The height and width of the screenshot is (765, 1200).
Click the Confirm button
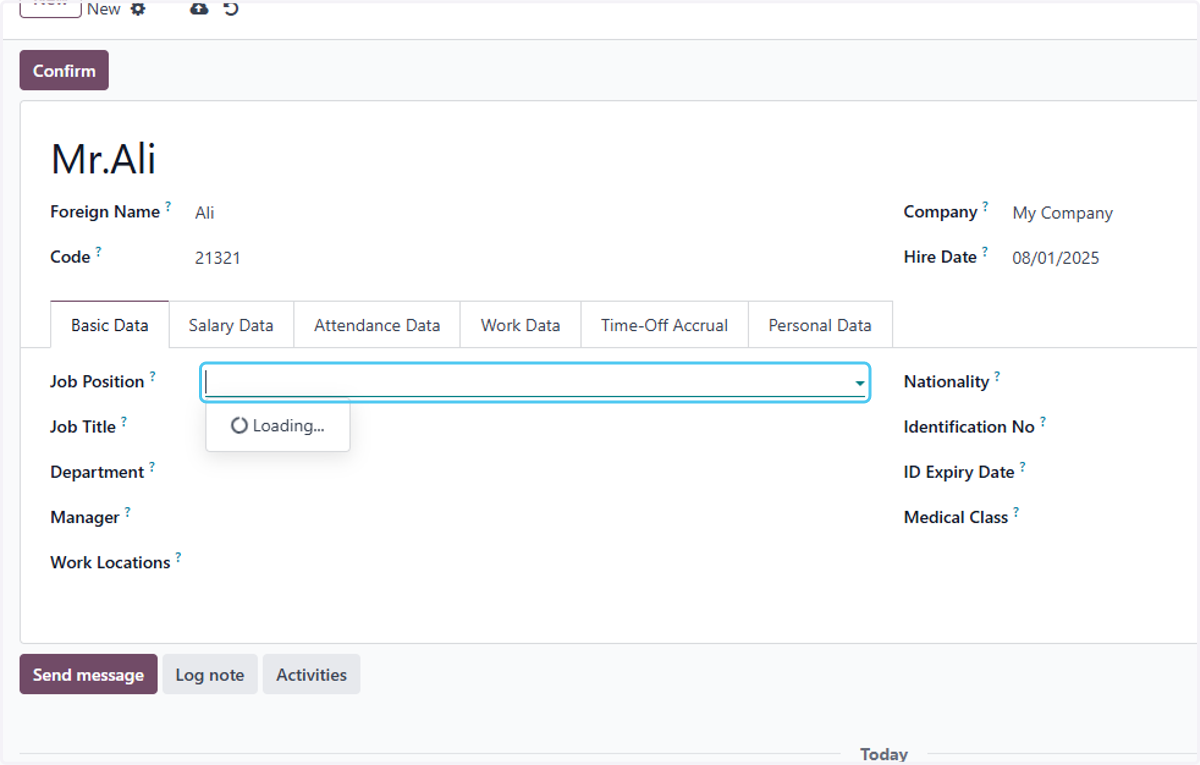pos(64,71)
